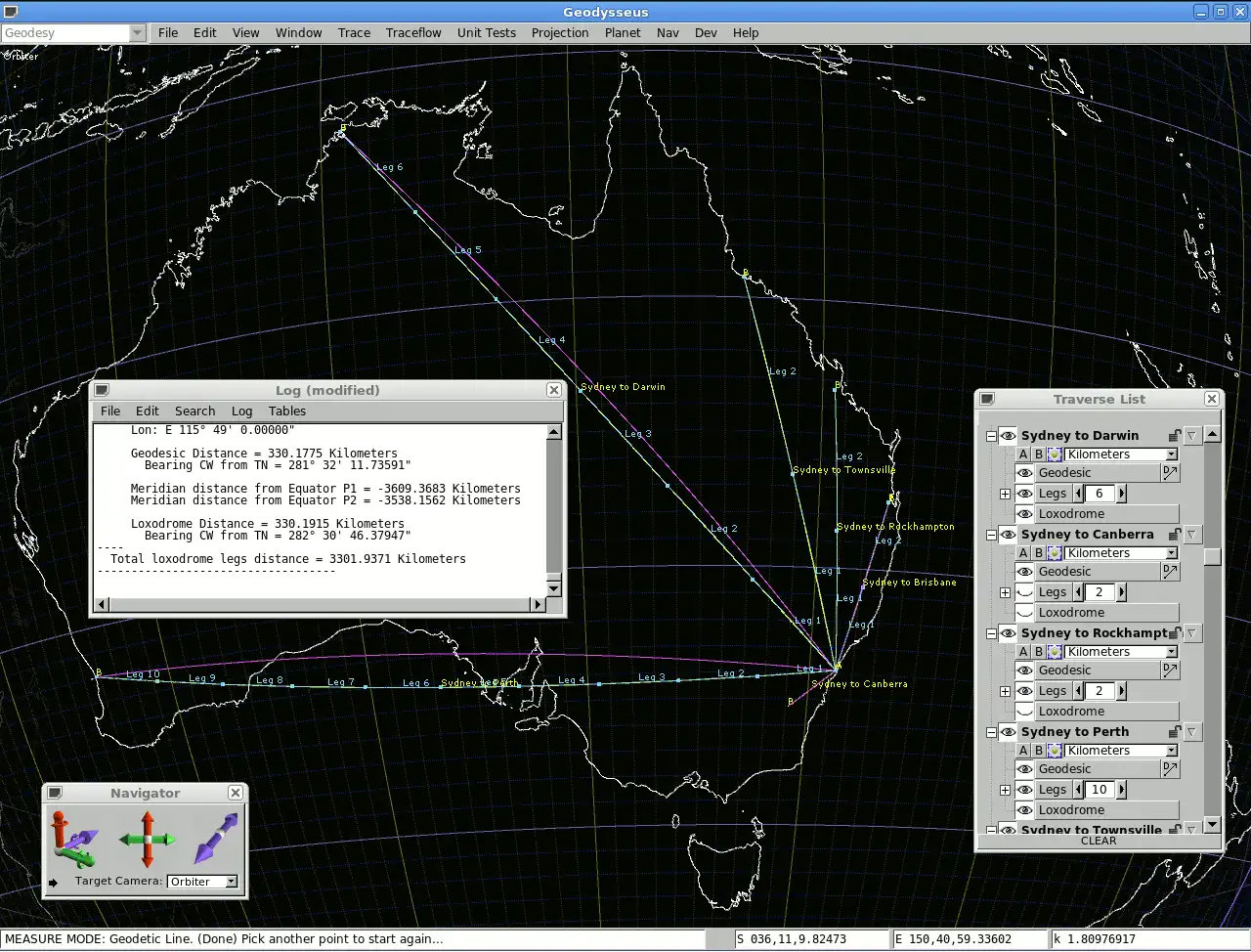
Task: Click the color gear icon for Sydney to Canberra
Action: click(1056, 553)
